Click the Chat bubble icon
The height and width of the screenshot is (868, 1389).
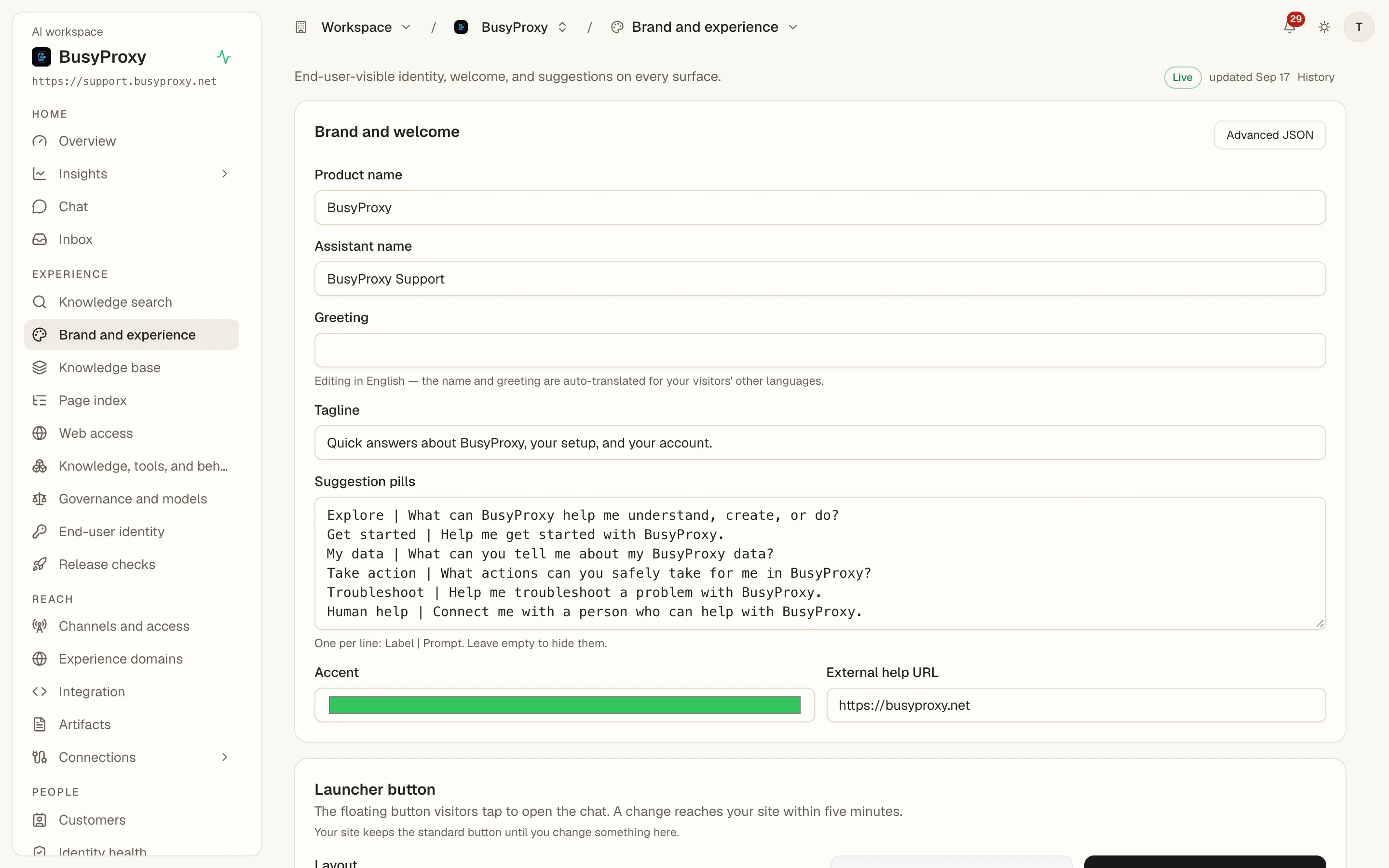pyautogui.click(x=40, y=206)
